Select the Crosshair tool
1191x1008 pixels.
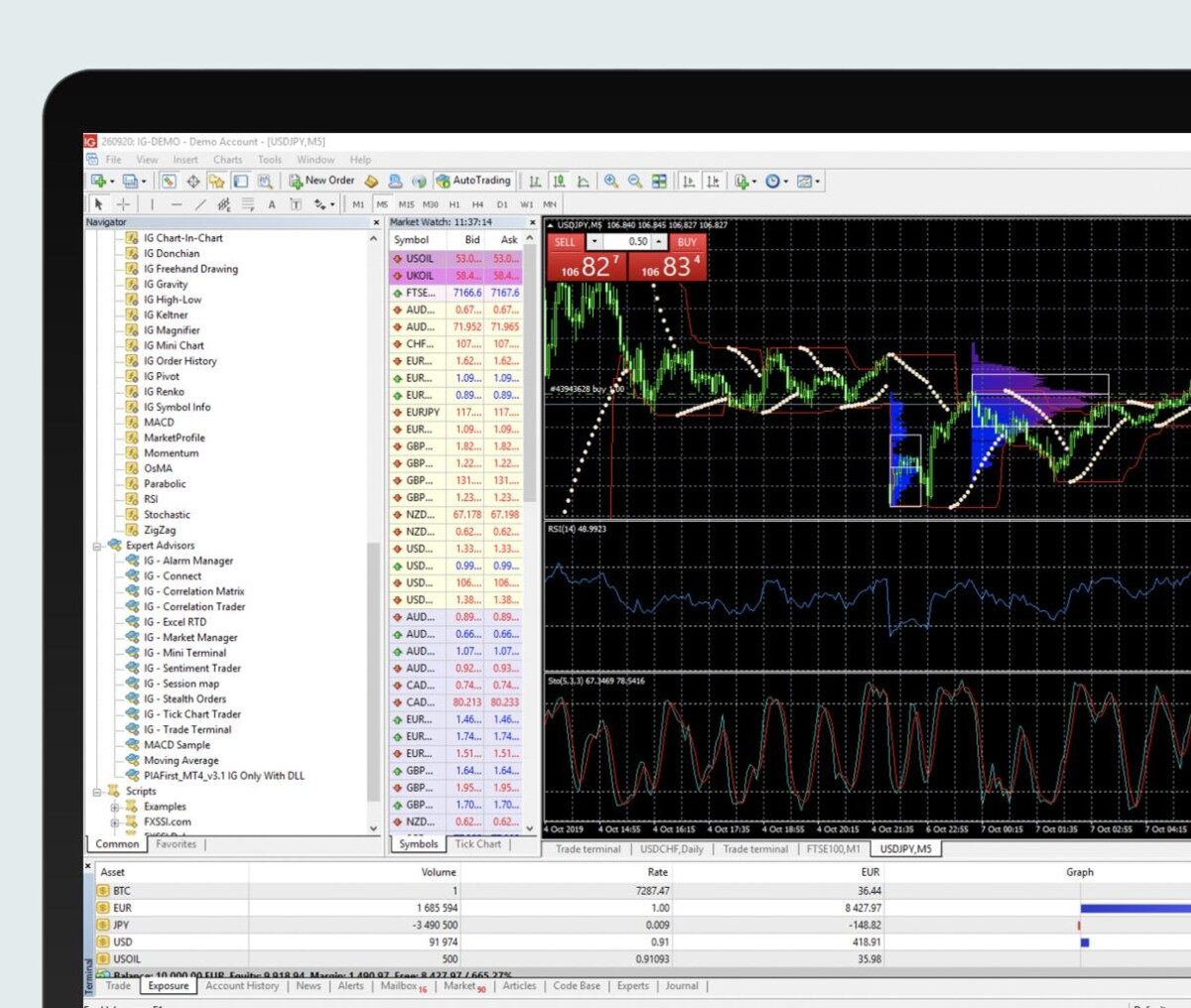tap(123, 204)
